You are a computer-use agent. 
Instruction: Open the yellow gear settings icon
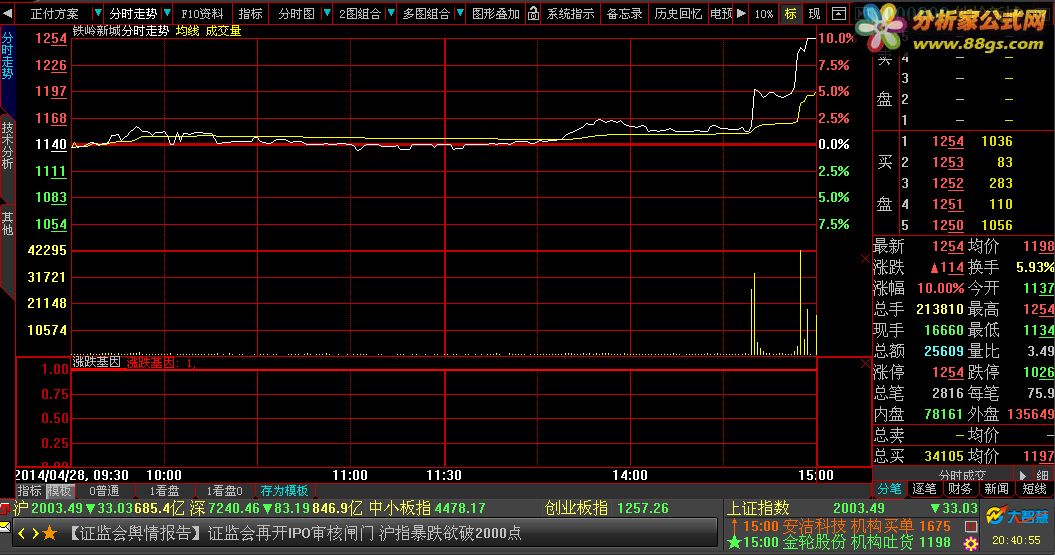pos(970,543)
